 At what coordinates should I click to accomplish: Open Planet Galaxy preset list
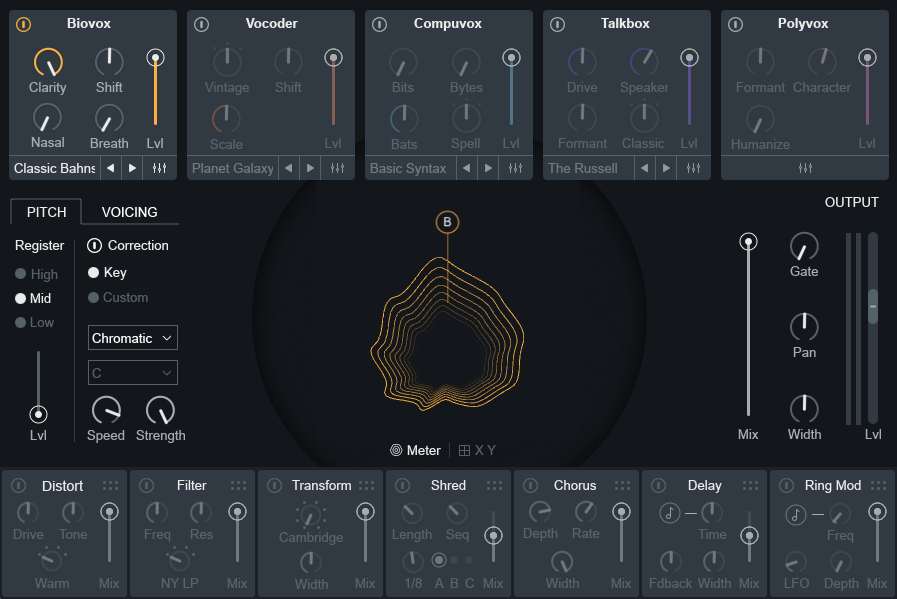(233, 168)
